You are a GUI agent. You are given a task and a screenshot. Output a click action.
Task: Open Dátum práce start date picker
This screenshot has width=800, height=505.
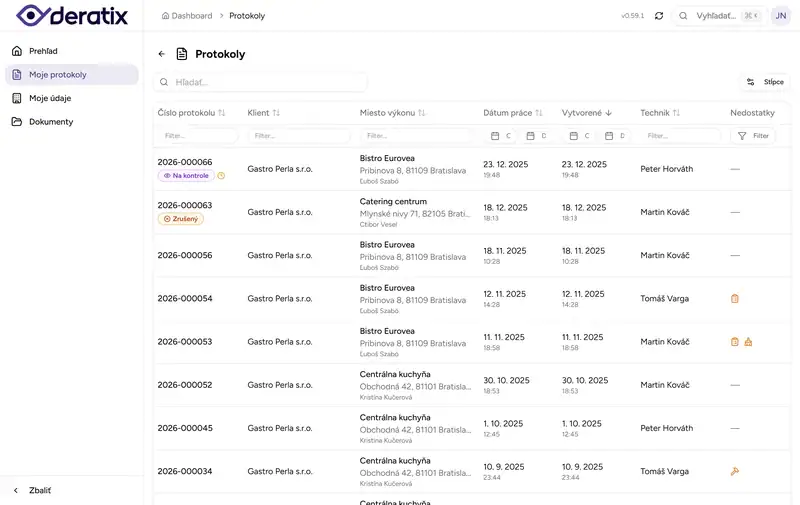pyautogui.click(x=500, y=136)
